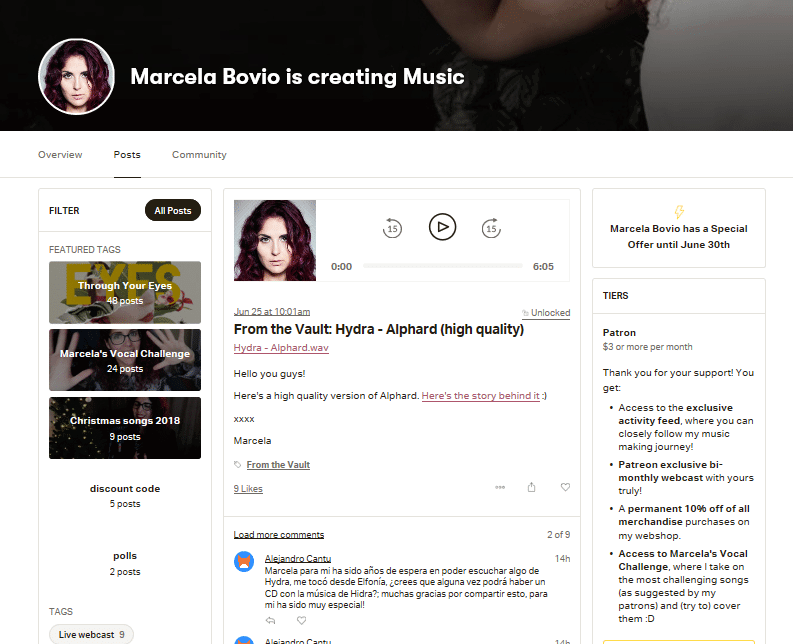The height and width of the screenshot is (644, 793).
Task: Filter by Marcela's Vocal Challenge tag
Action: click(x=125, y=360)
